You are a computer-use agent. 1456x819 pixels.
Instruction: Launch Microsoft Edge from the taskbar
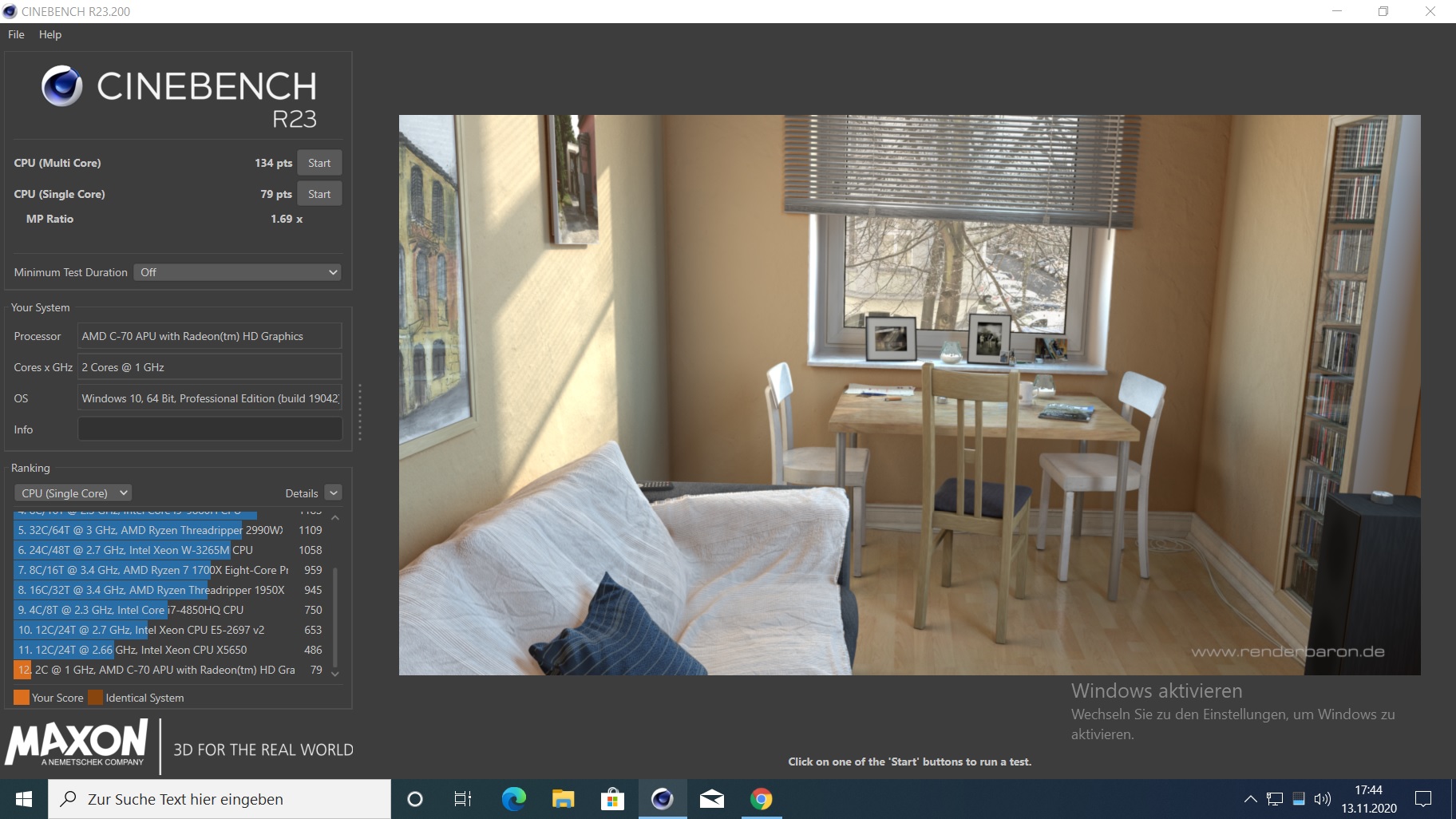(513, 799)
